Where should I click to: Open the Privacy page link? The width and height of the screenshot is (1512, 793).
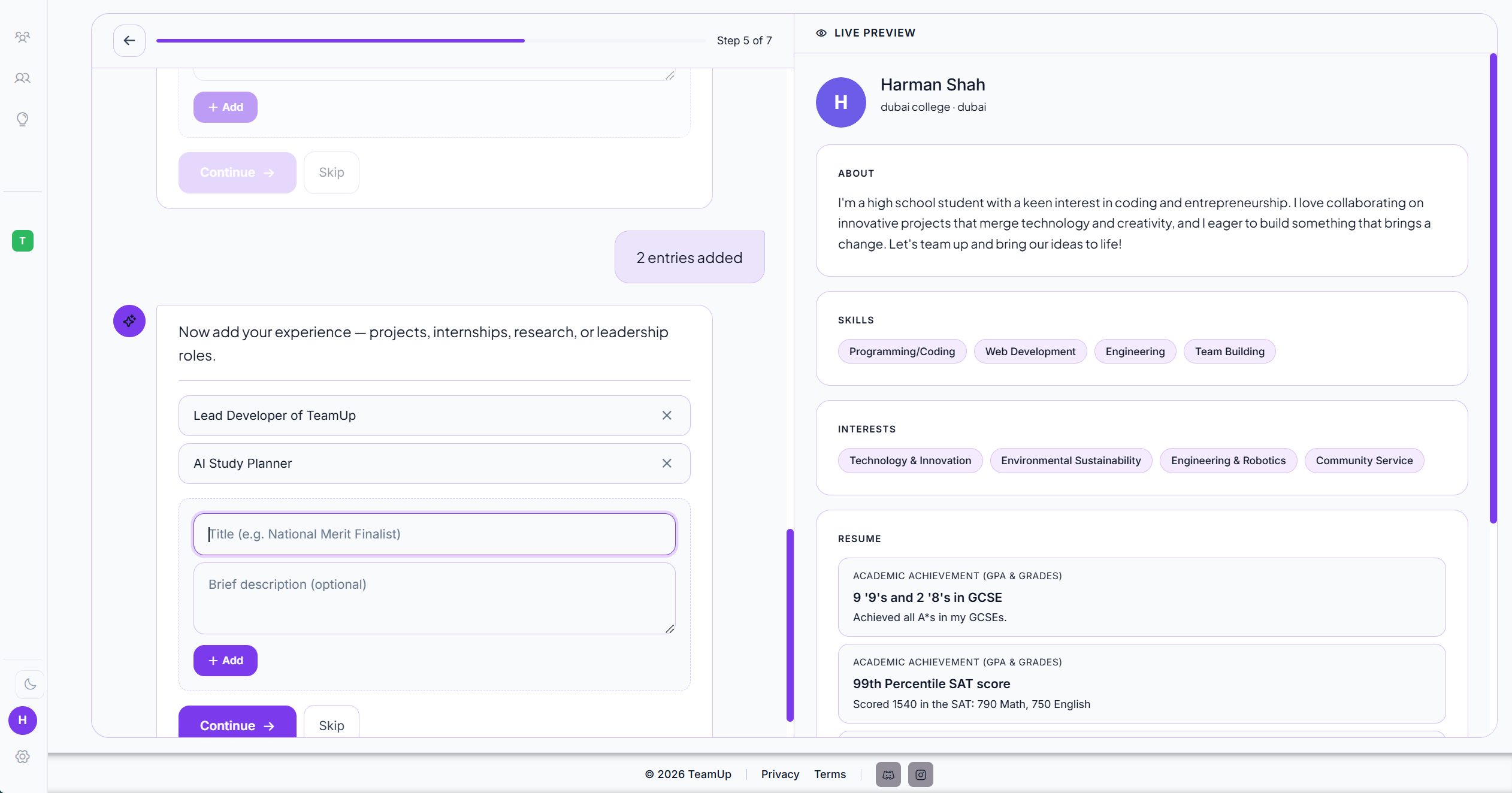coord(779,774)
